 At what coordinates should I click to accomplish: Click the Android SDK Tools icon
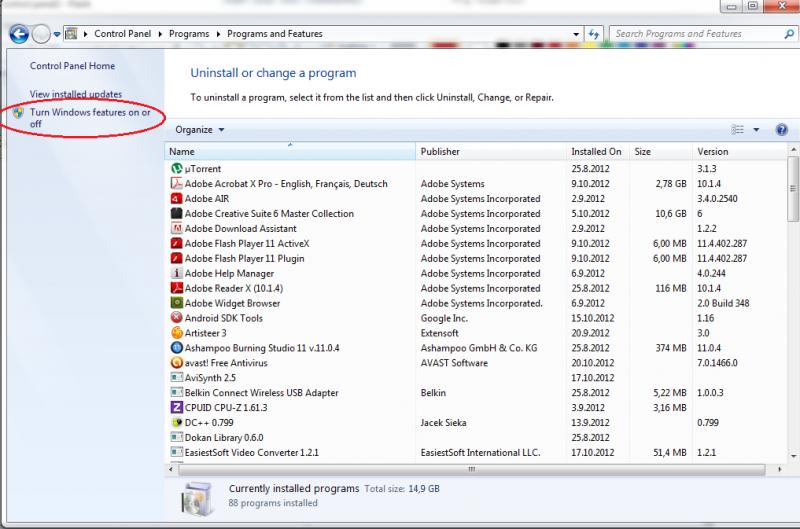[176, 318]
